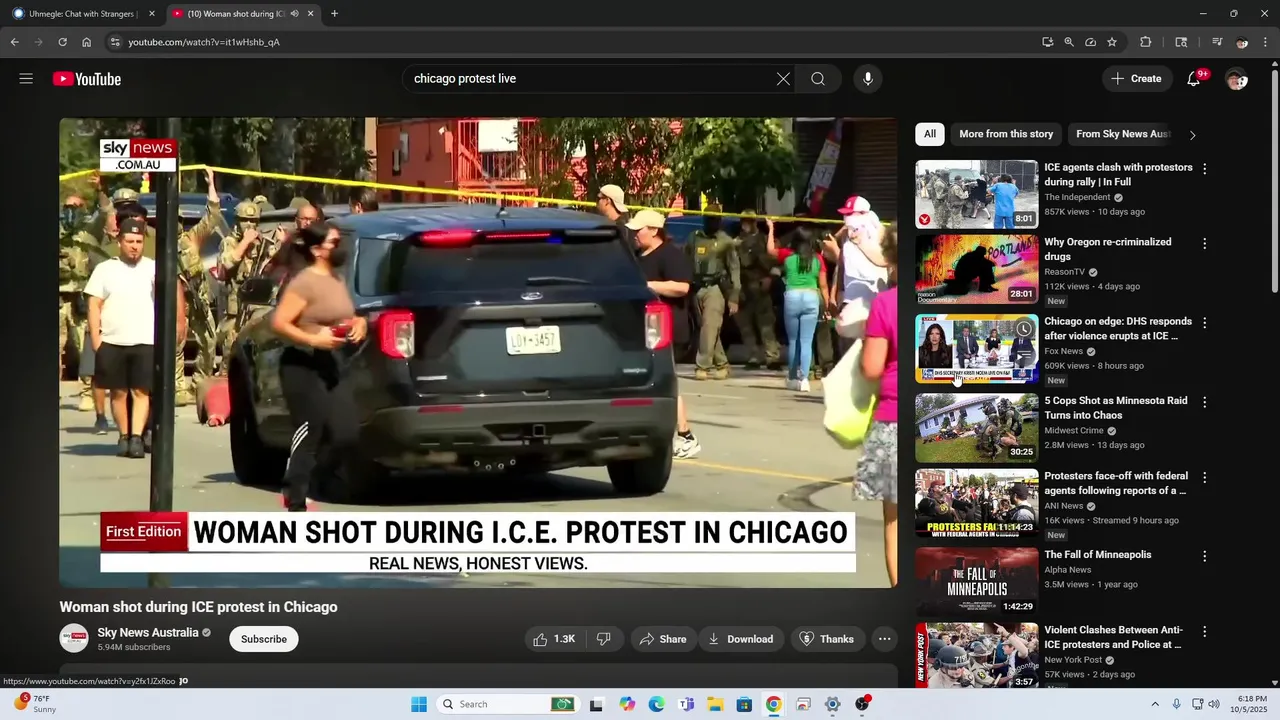This screenshot has height=720, width=1280.
Task: Open more actions ellipsis under the video
Action: click(884, 639)
